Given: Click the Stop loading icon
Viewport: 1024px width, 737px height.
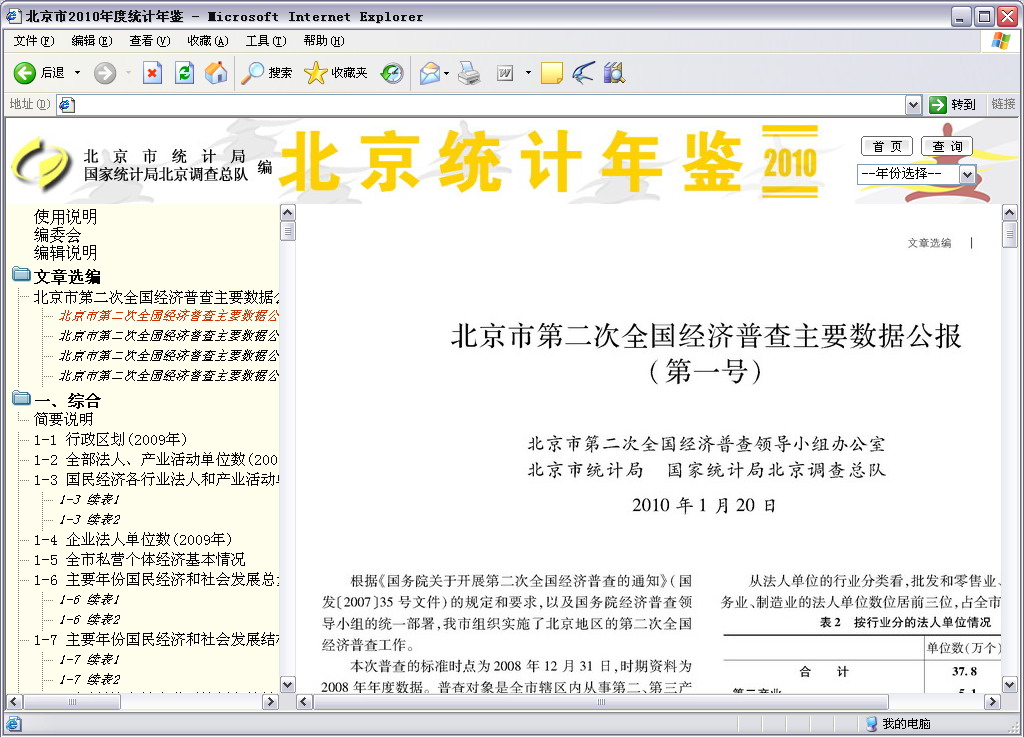Looking at the screenshot, I should coord(152,73).
